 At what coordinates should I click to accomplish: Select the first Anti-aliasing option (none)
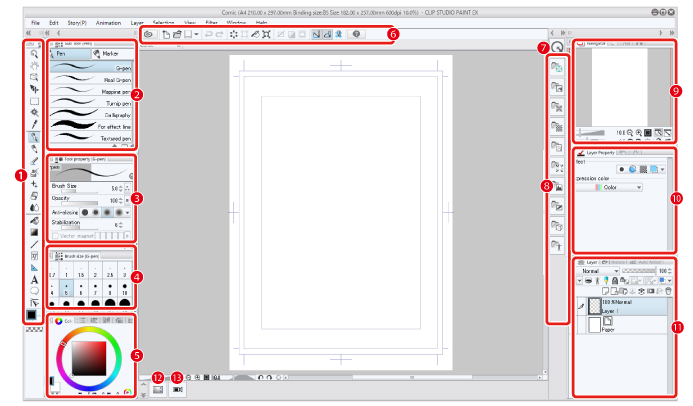coord(85,212)
